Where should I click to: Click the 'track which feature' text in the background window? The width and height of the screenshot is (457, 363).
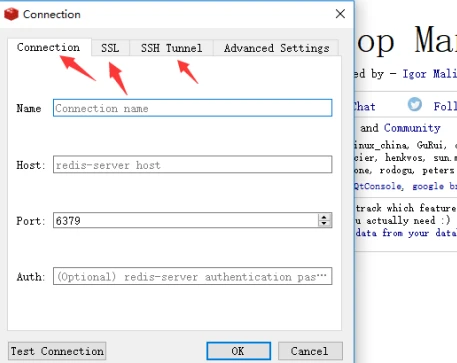coord(405,208)
